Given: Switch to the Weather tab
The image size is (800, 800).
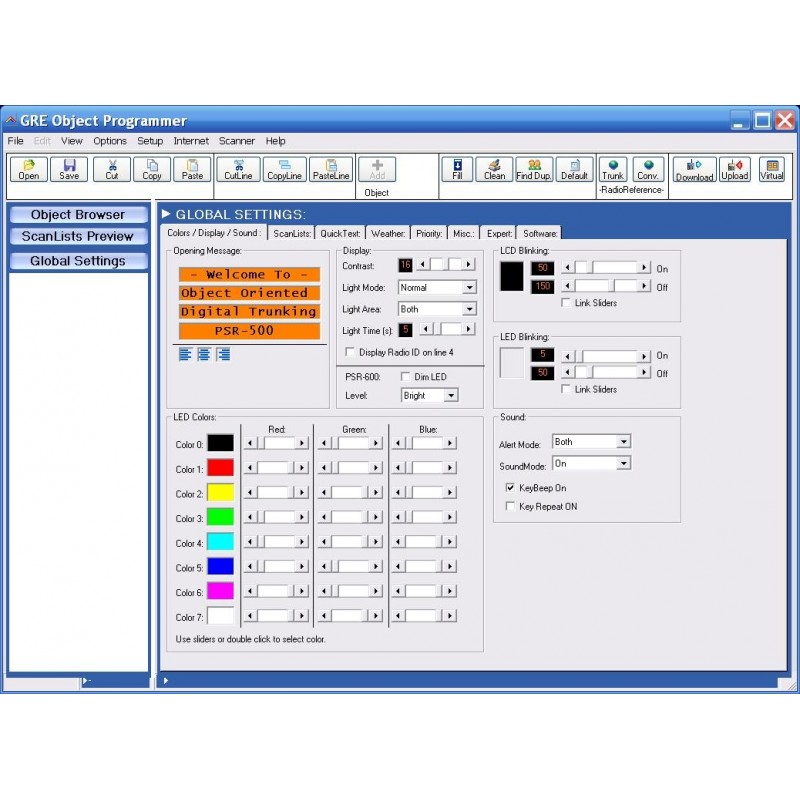Looking at the screenshot, I should tap(387, 232).
